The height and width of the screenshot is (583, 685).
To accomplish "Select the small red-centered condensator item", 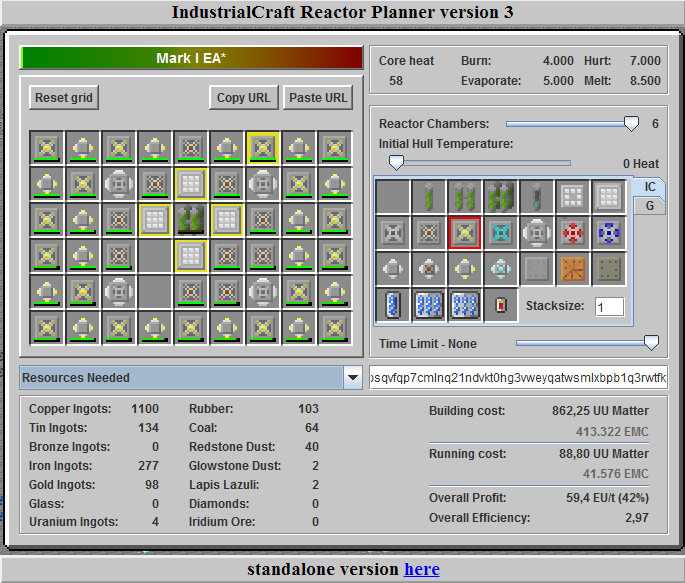I will coord(500,305).
